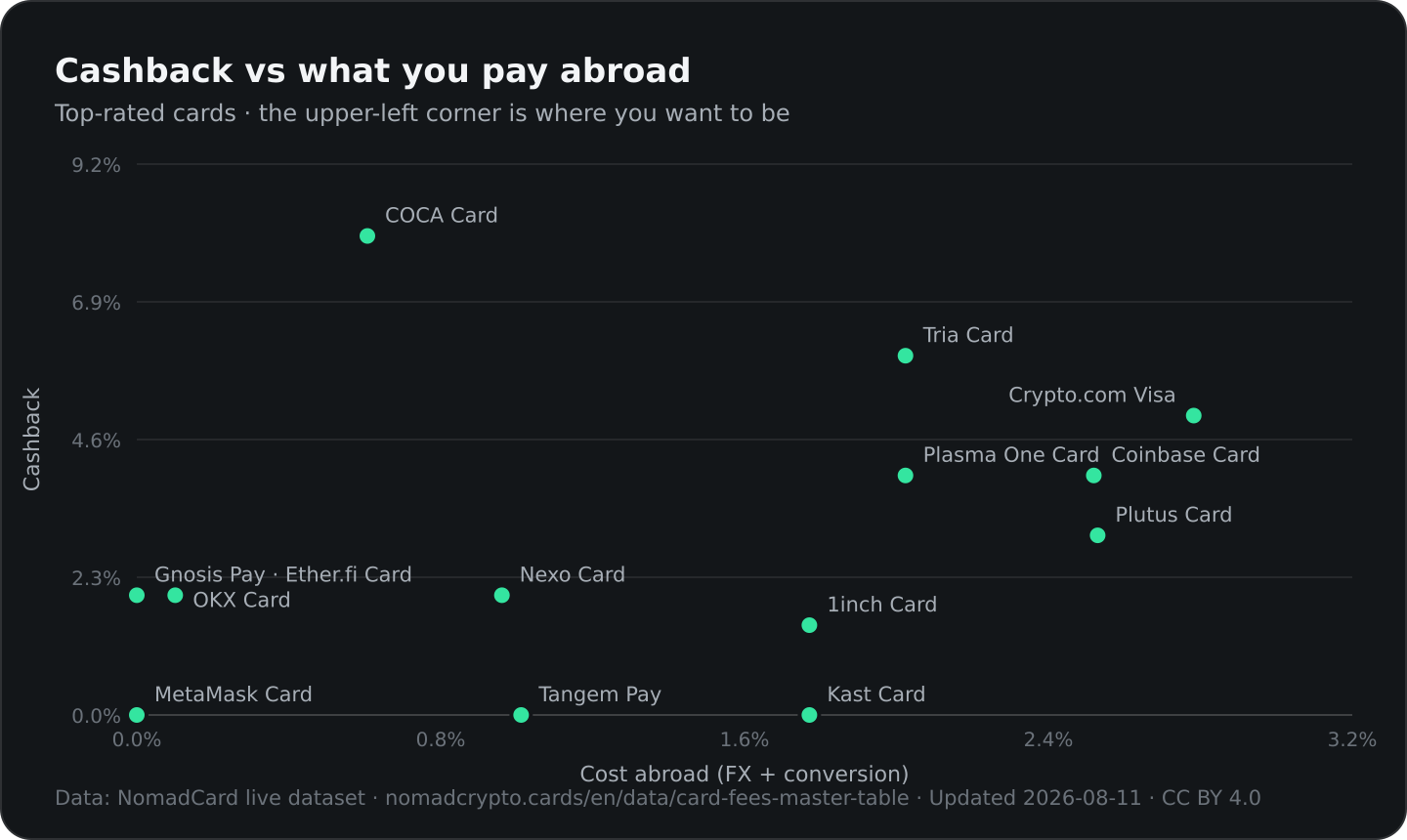Open the nomadcrypto.cards data source link
Screen dimensions: 1407x840
(x=647, y=798)
